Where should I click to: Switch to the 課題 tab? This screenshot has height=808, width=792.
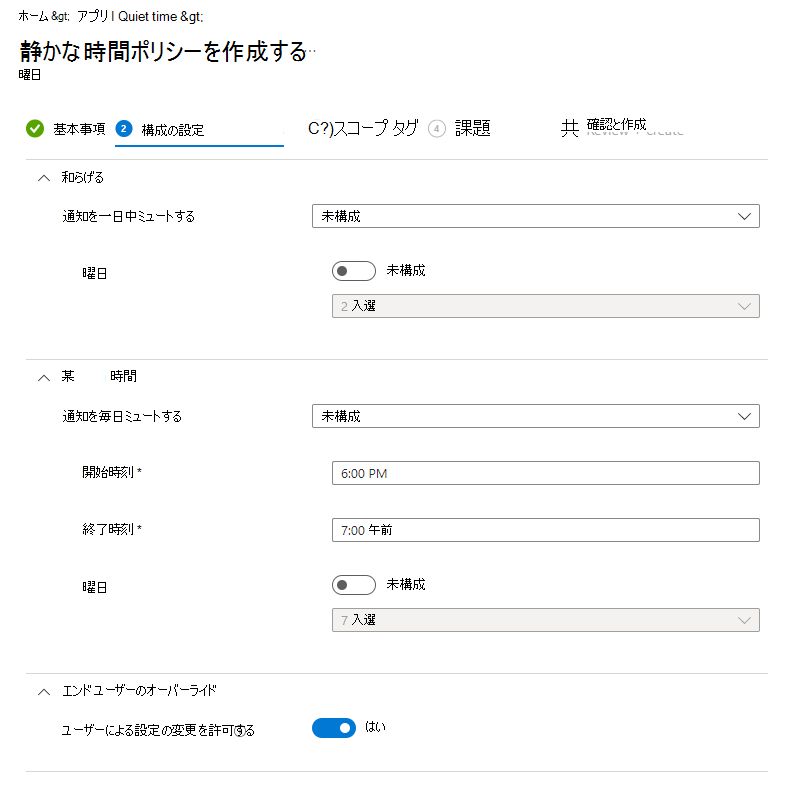(472, 128)
